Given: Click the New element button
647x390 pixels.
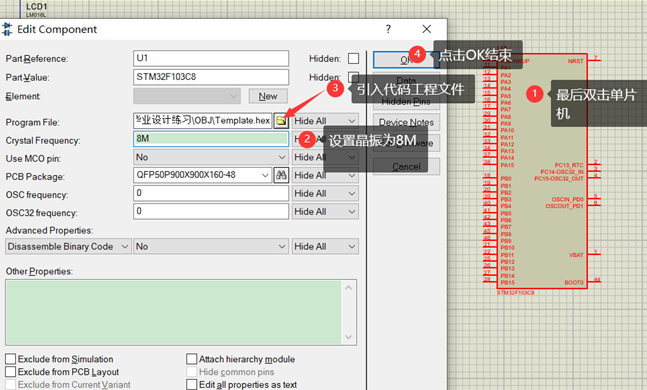Looking at the screenshot, I should tap(268, 96).
